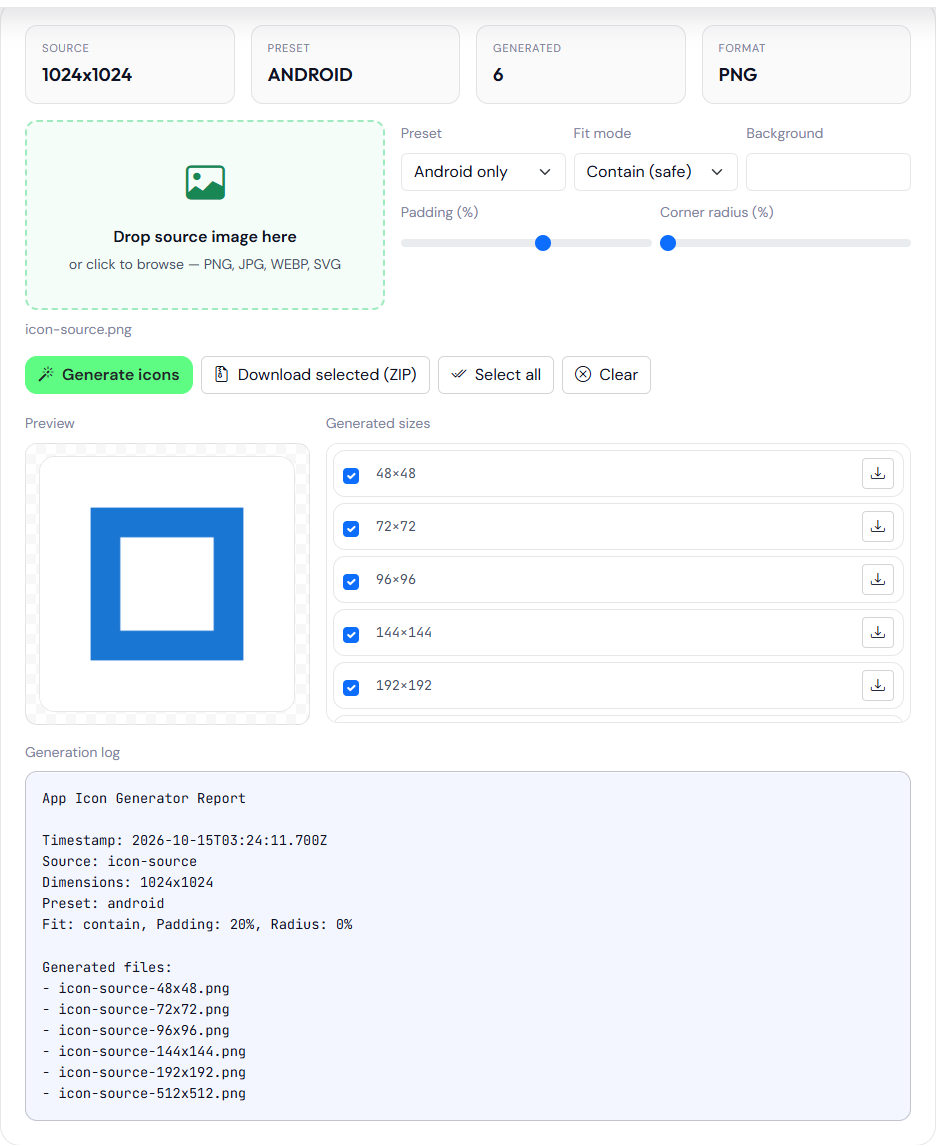Image resolution: width=936 pixels, height=1146 pixels.
Task: Download the 144×144 icon
Action: tap(878, 633)
